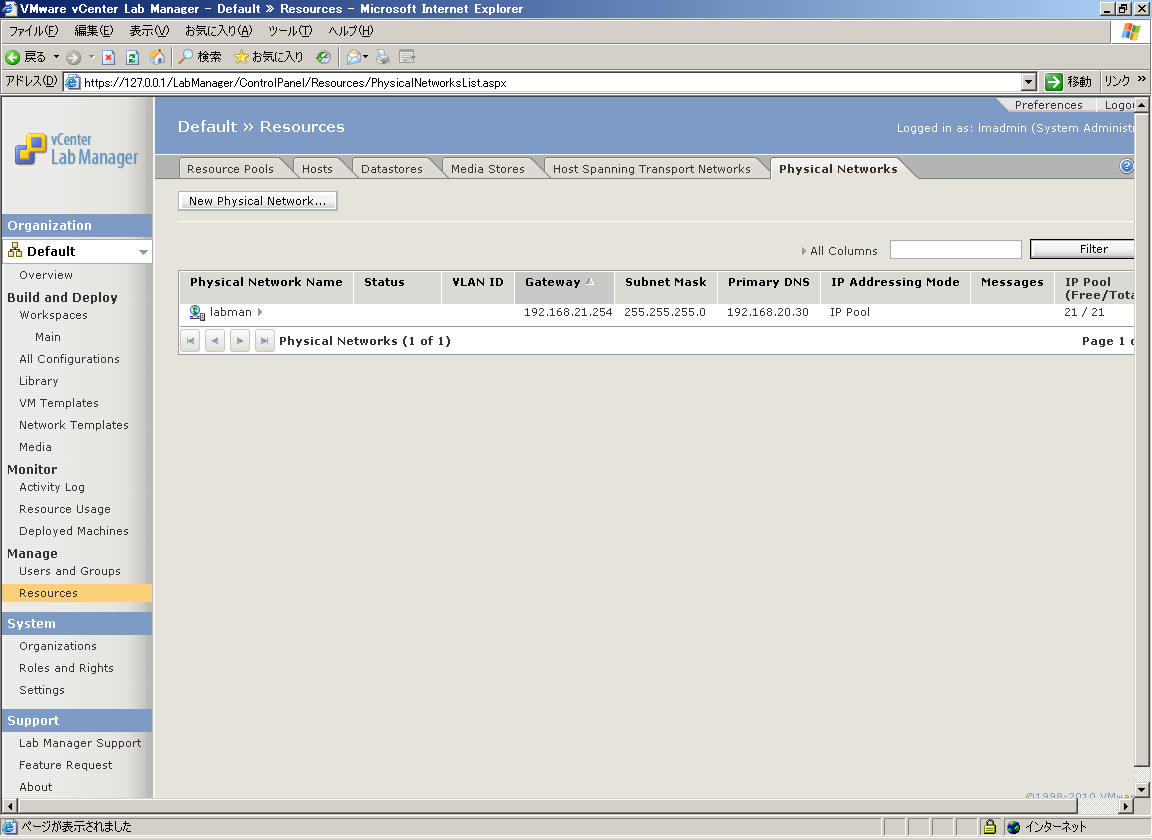Click the filter text input field
Viewport: 1152px width, 840px height.
click(955, 250)
